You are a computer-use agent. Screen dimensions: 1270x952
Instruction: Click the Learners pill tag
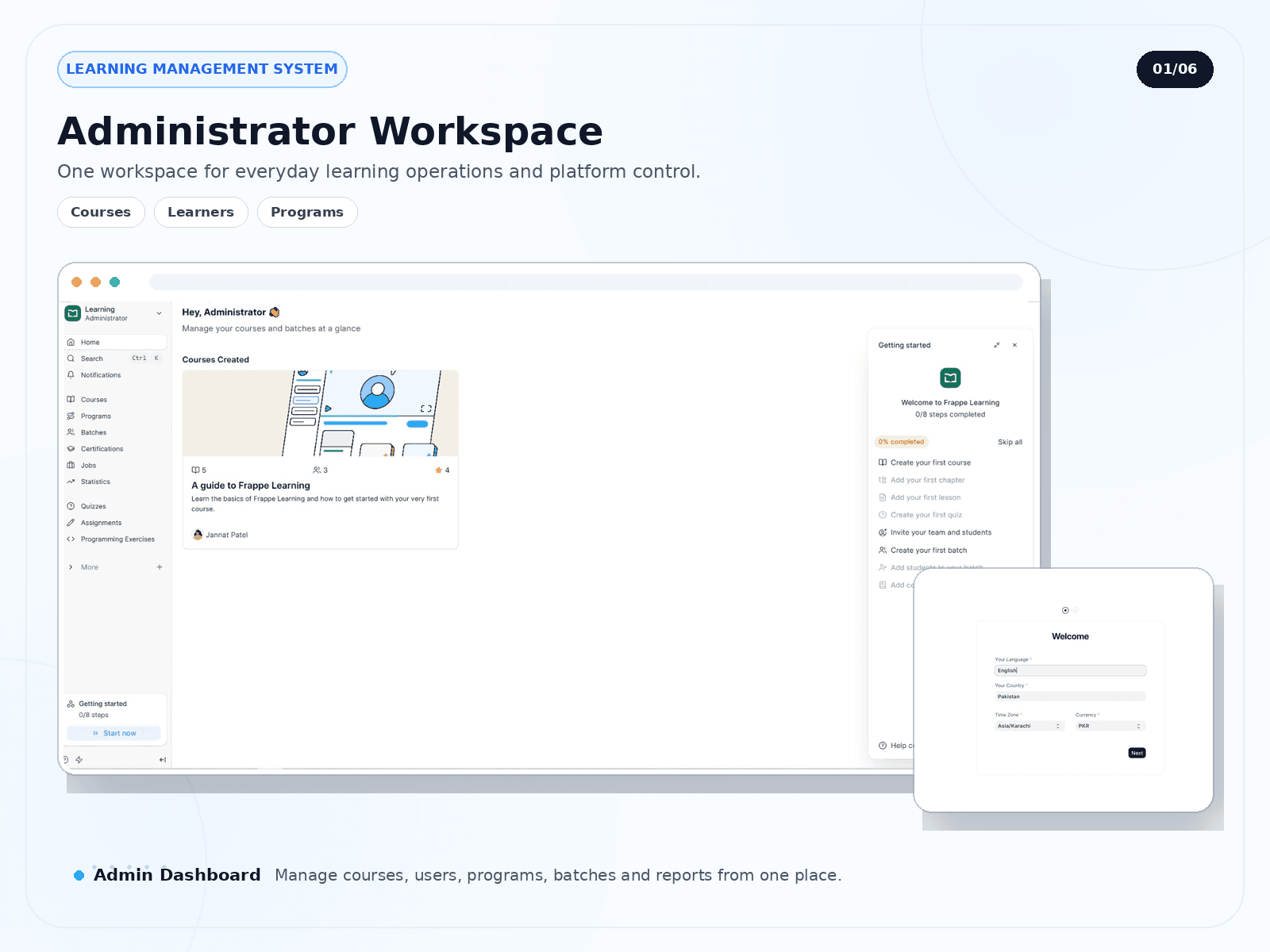point(201,212)
